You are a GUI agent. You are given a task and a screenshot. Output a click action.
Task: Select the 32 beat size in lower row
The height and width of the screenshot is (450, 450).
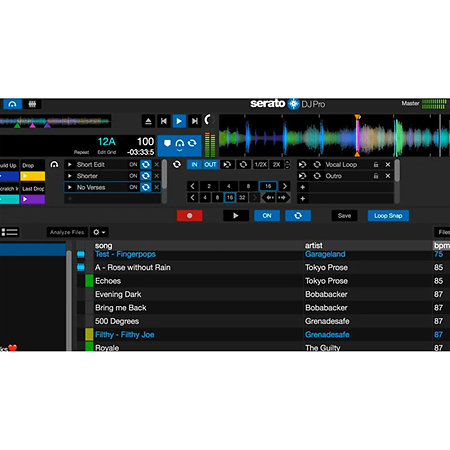(242, 198)
